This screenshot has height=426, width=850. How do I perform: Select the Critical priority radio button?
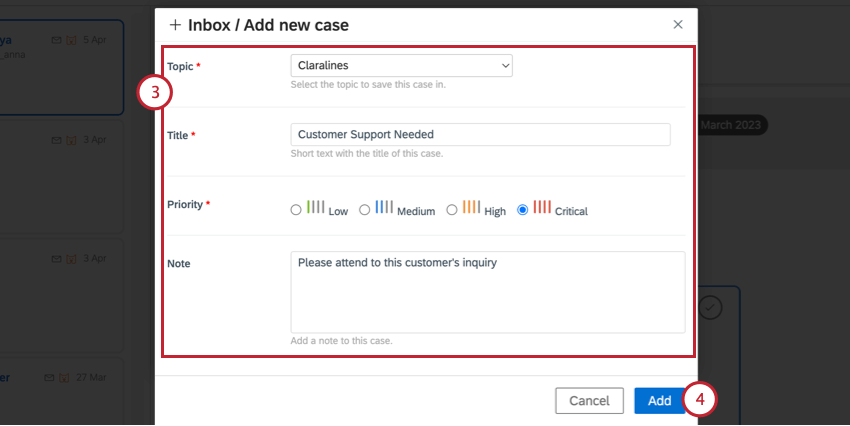pos(523,210)
